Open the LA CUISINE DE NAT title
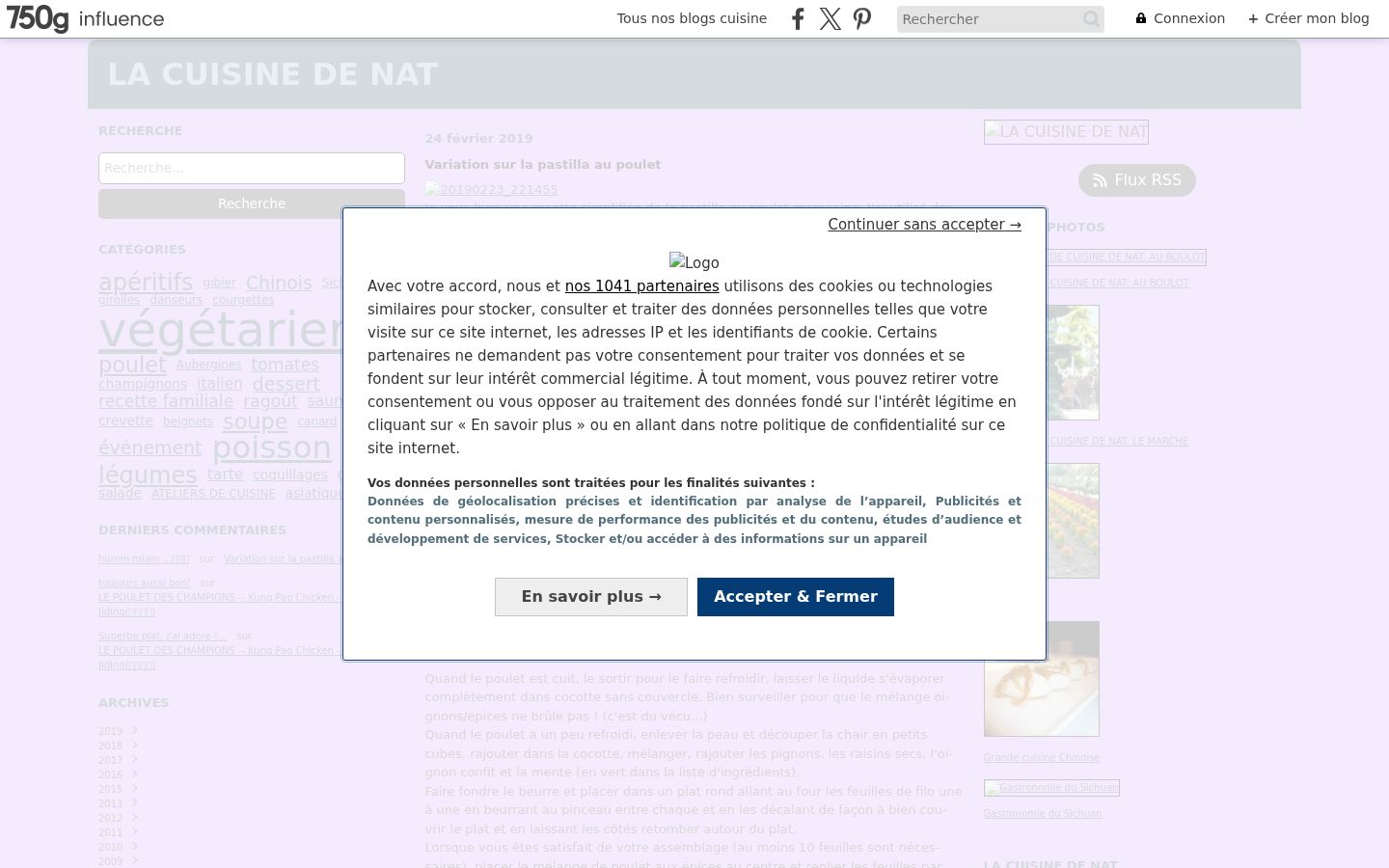 pyautogui.click(x=272, y=74)
